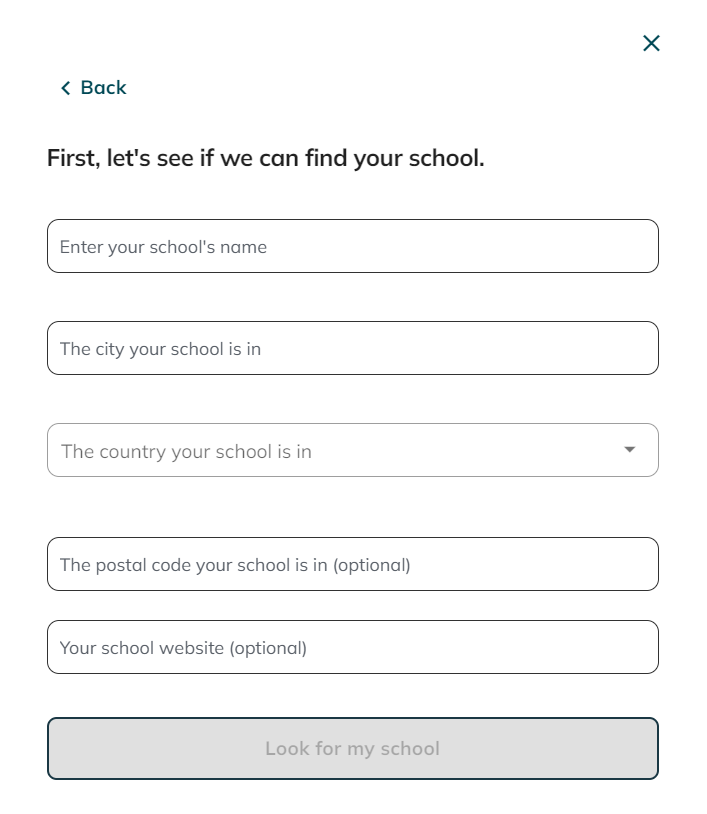Viewport: 707px width, 814px height.
Task: Submit the school search form
Action: point(352,748)
